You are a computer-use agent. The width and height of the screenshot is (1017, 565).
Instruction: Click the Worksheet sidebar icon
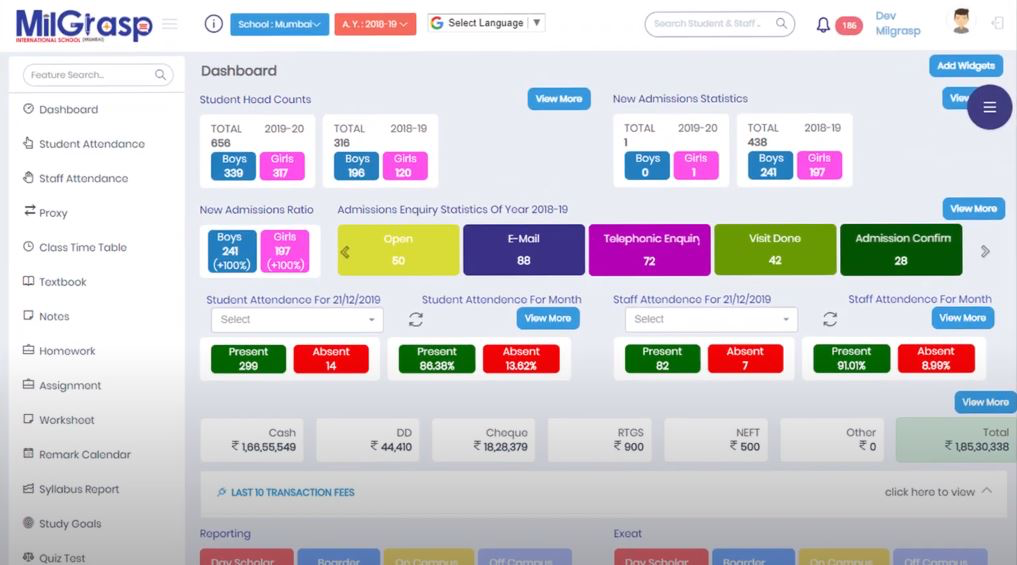click(29, 419)
